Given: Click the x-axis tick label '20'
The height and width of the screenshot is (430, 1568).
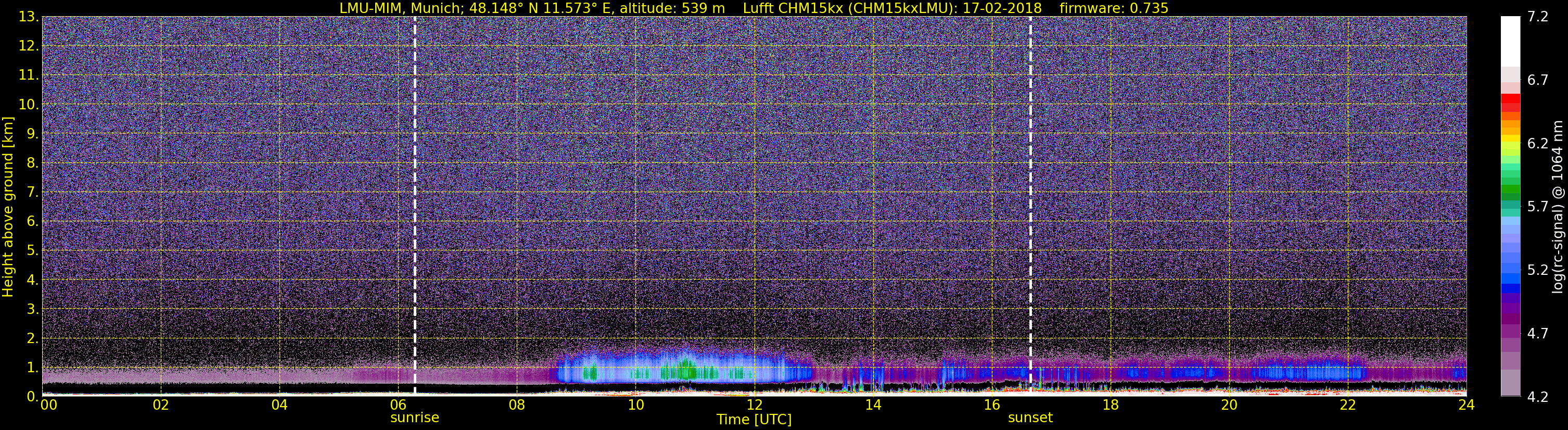Looking at the screenshot, I should 1229,405.
